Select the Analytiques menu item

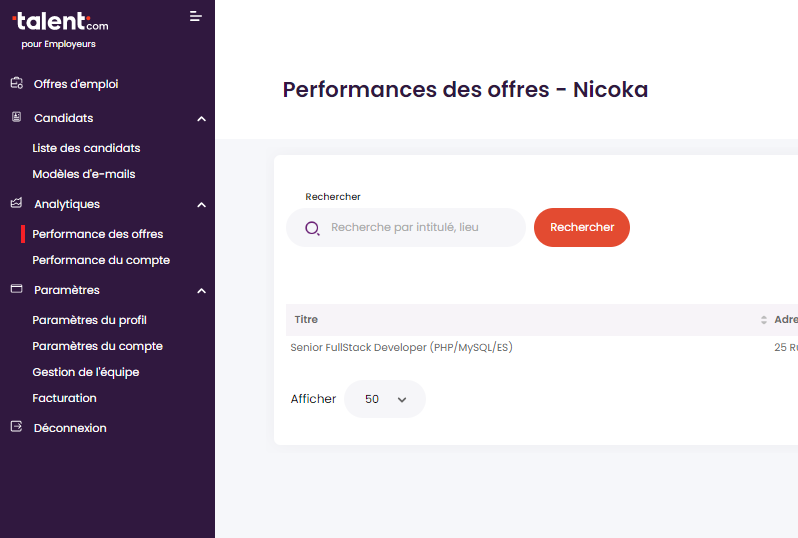[x=67, y=204]
